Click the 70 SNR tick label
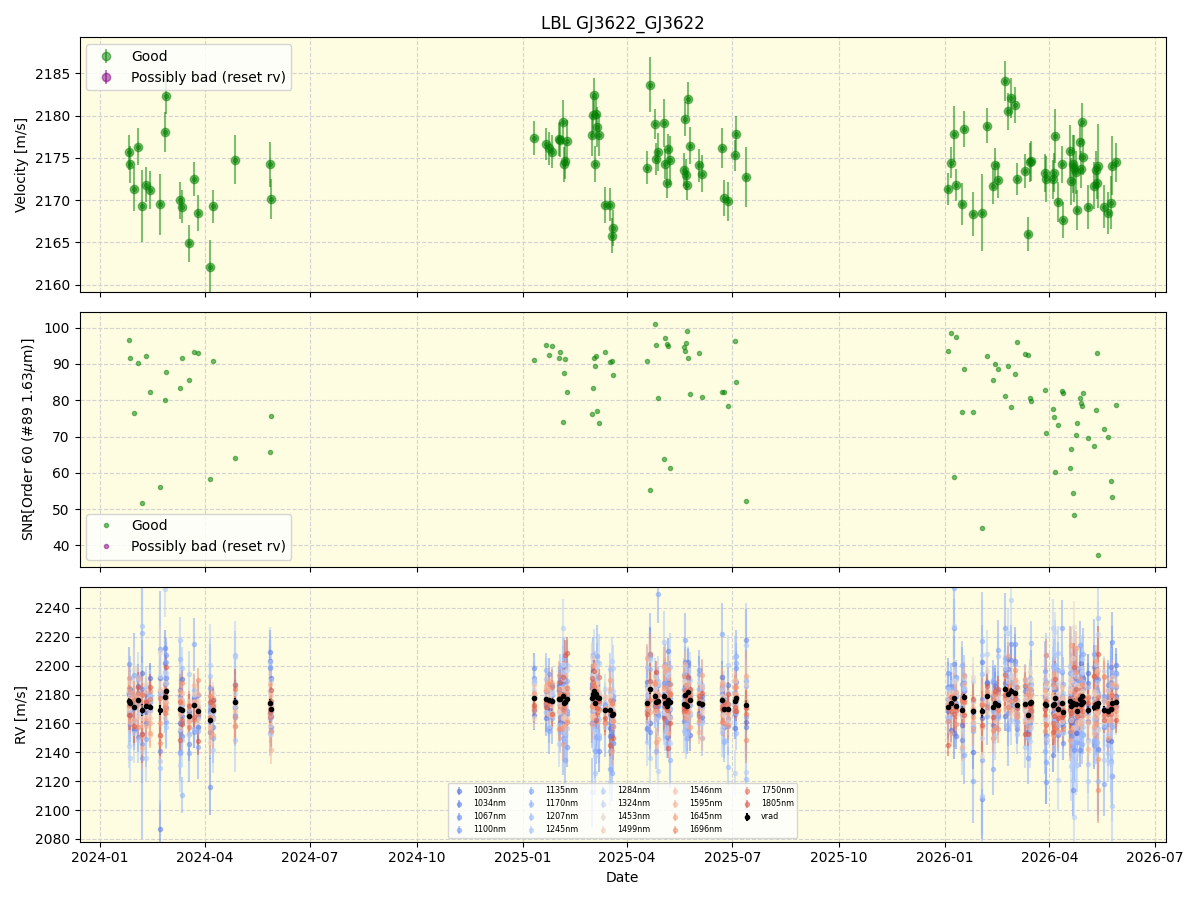The width and height of the screenshot is (1200, 900). click(x=63, y=437)
